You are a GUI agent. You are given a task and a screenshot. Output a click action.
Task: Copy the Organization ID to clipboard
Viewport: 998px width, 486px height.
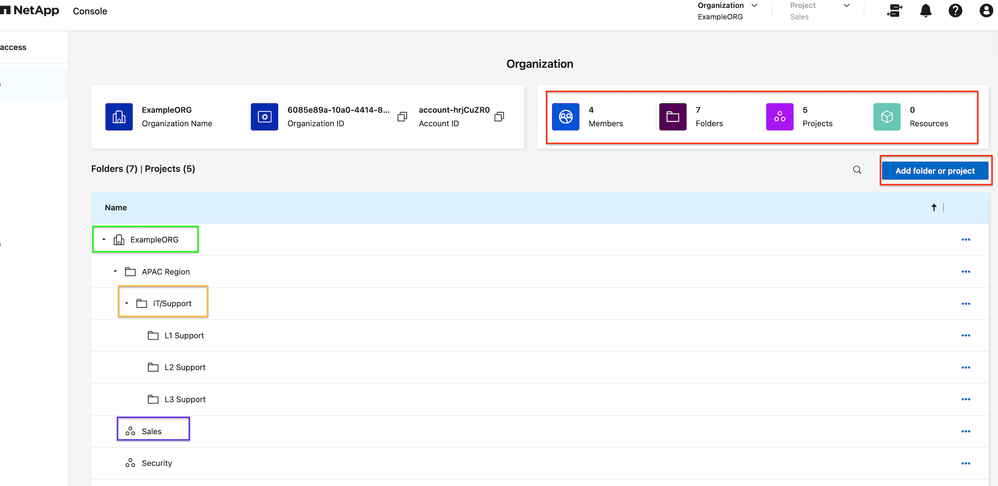coord(402,117)
